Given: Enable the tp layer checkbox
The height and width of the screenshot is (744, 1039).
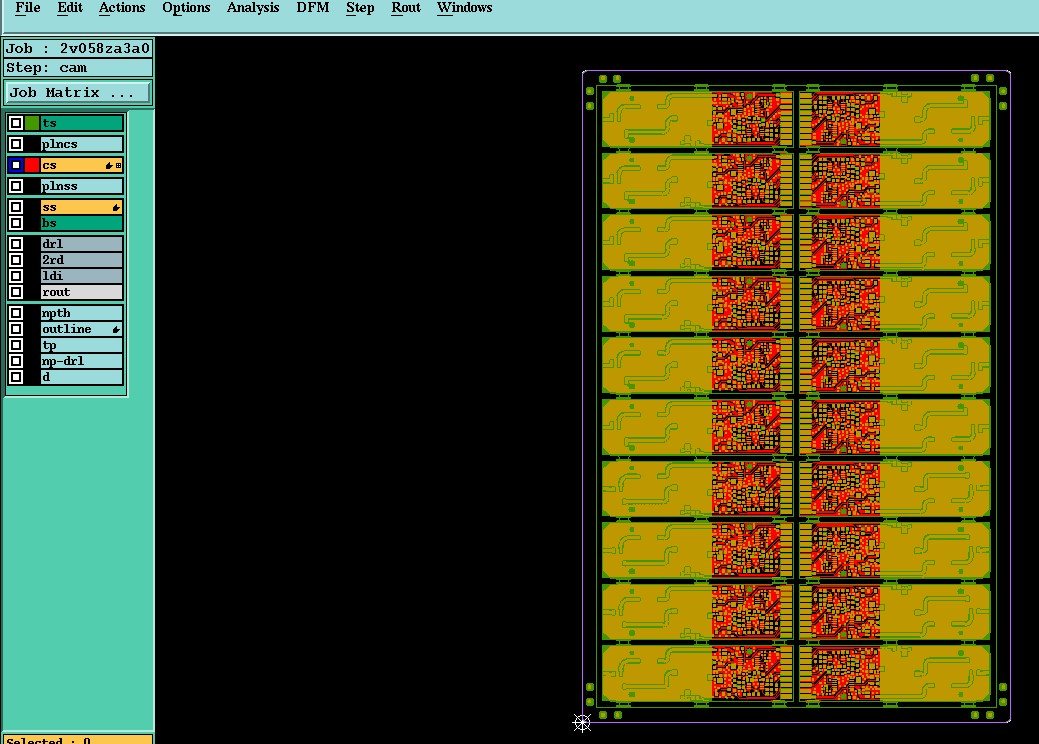Looking at the screenshot, I should click(x=16, y=345).
